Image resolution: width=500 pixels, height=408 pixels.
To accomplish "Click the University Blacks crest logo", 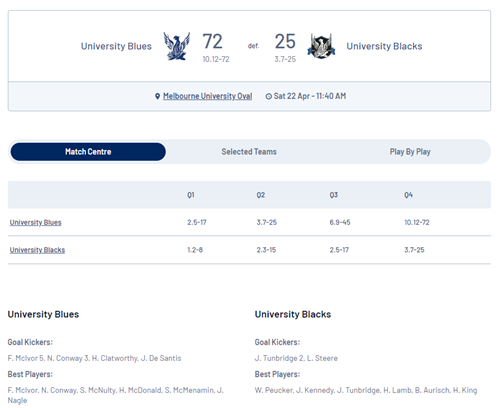I will [x=321, y=46].
